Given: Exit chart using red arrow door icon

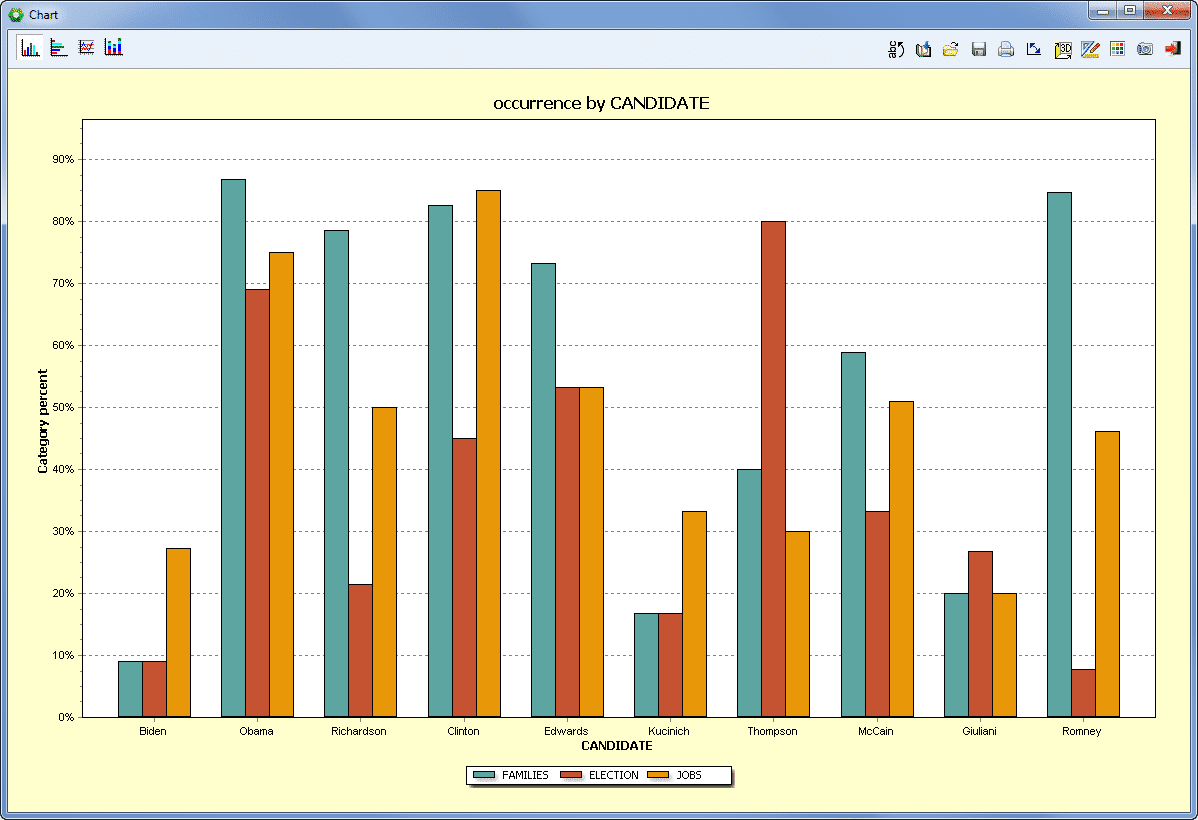Looking at the screenshot, I should 1173,49.
